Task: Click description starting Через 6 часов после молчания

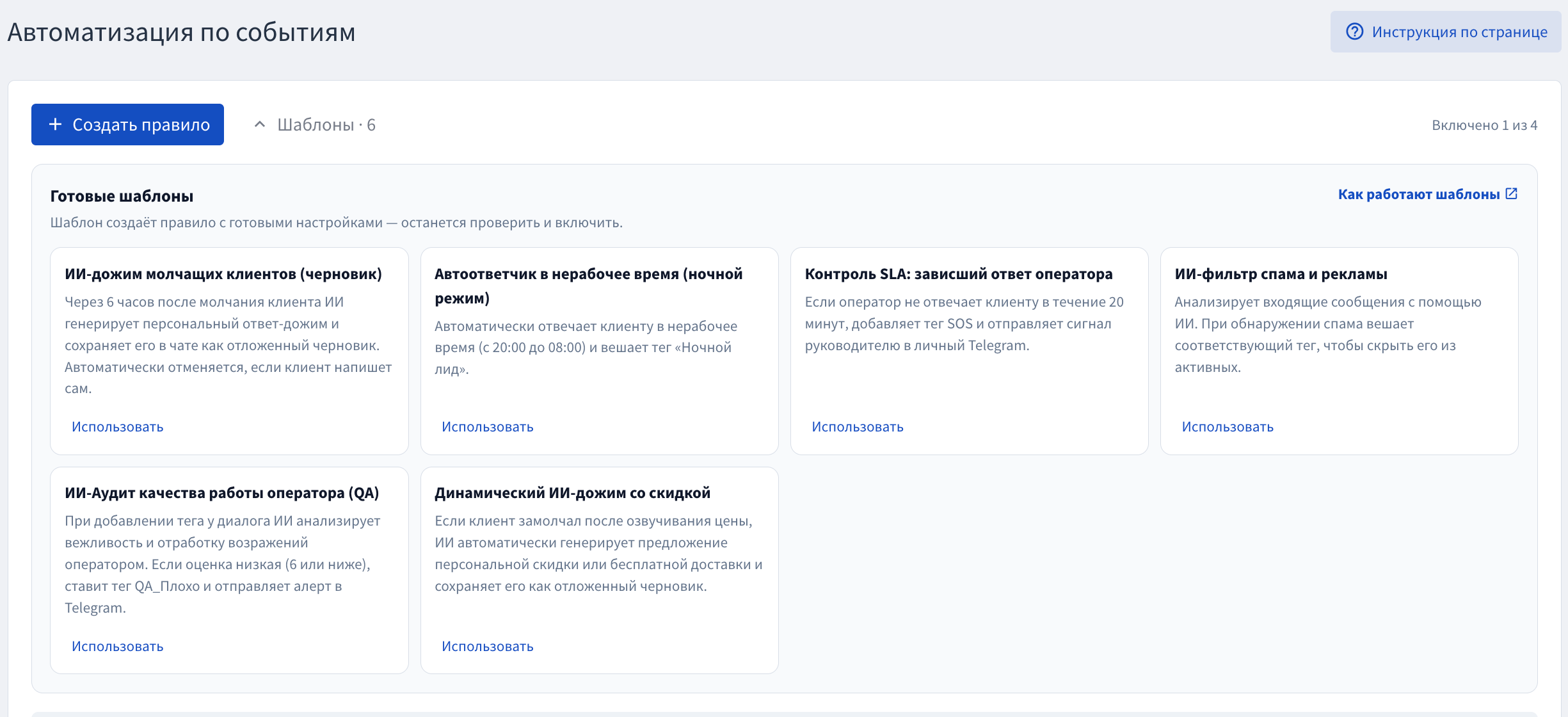Action: coord(228,345)
